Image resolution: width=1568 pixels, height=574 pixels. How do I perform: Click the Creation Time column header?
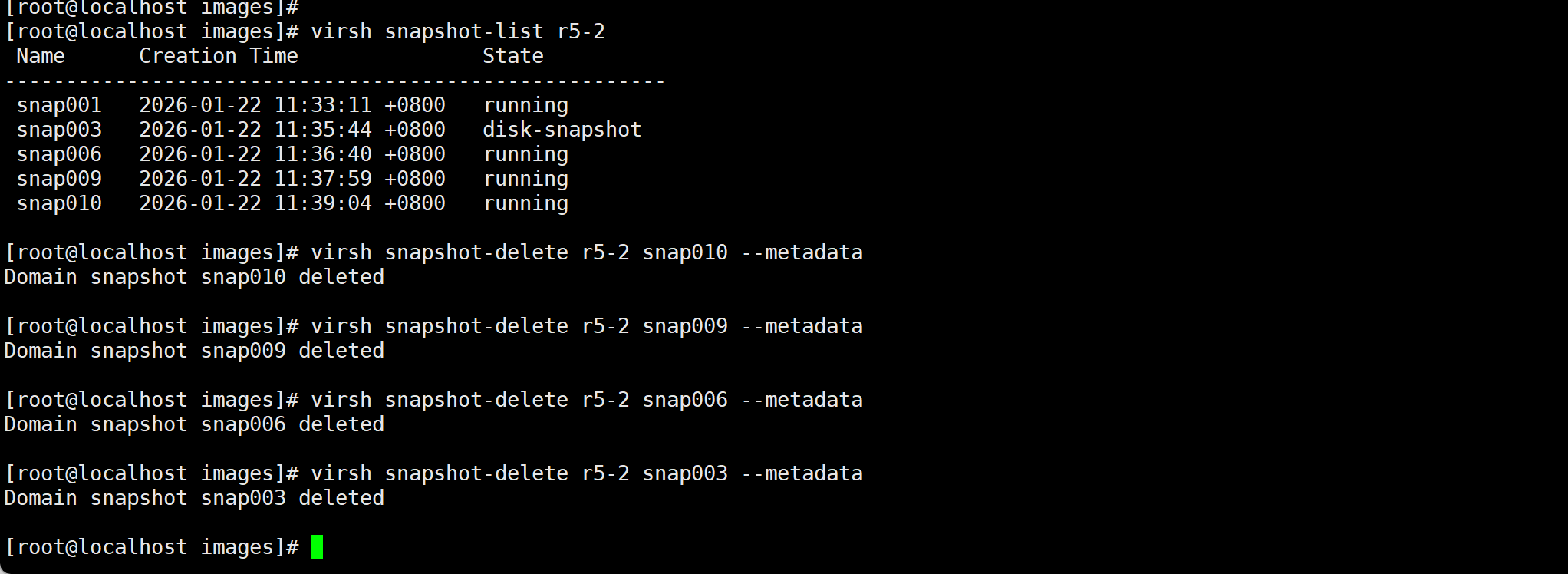[x=218, y=56]
